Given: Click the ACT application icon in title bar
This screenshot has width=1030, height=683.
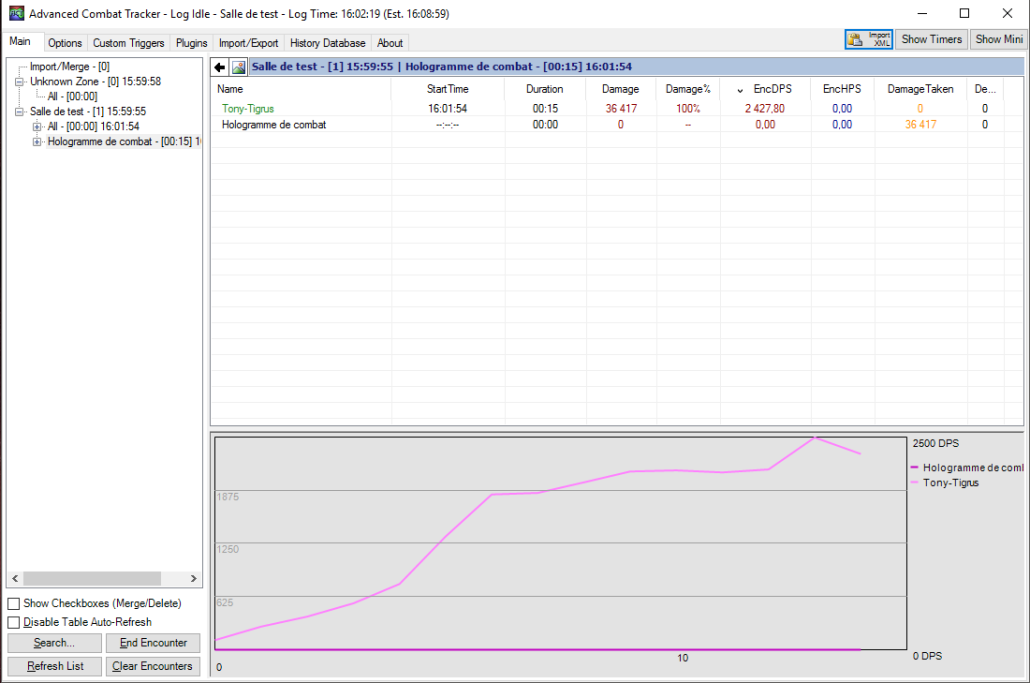Looking at the screenshot, I should (16, 14).
